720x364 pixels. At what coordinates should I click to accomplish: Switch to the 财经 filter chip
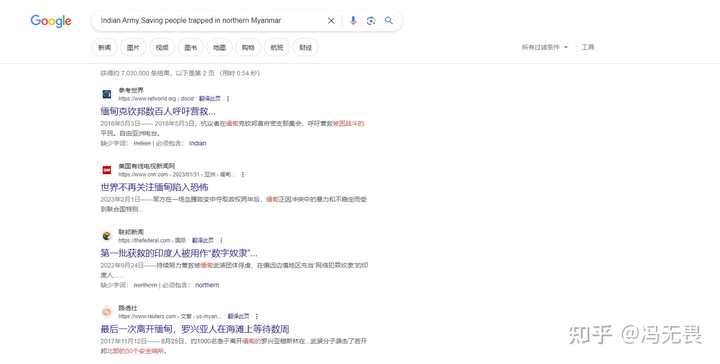[306, 47]
